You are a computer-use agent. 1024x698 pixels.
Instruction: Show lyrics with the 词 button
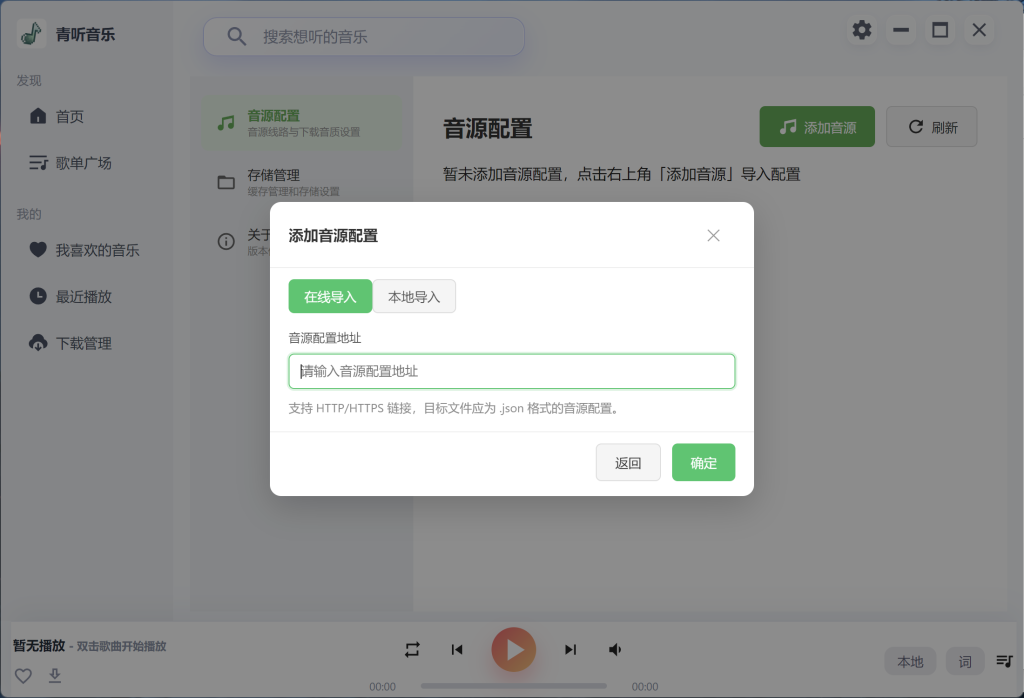tap(965, 661)
